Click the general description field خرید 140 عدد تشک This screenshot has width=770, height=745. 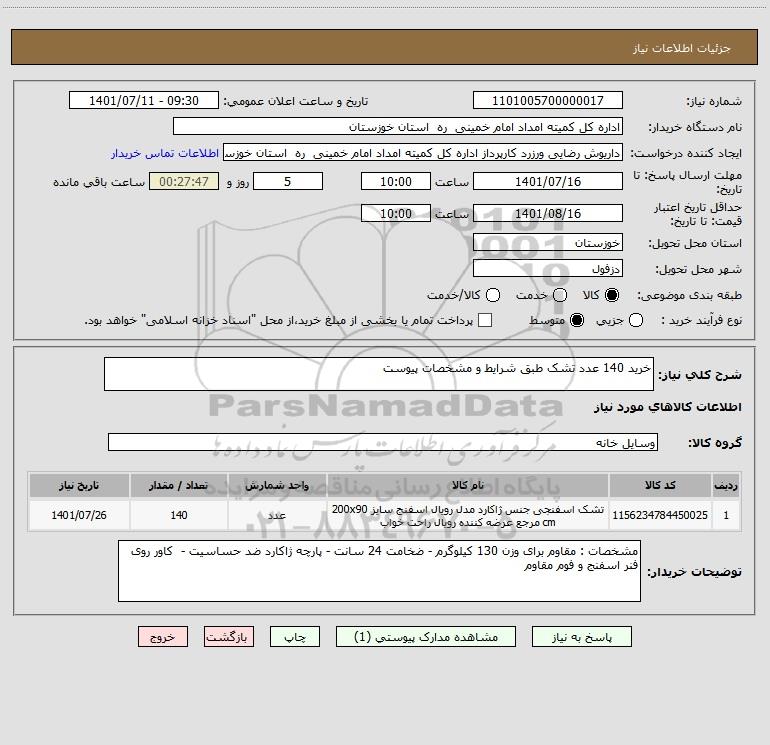point(379,374)
